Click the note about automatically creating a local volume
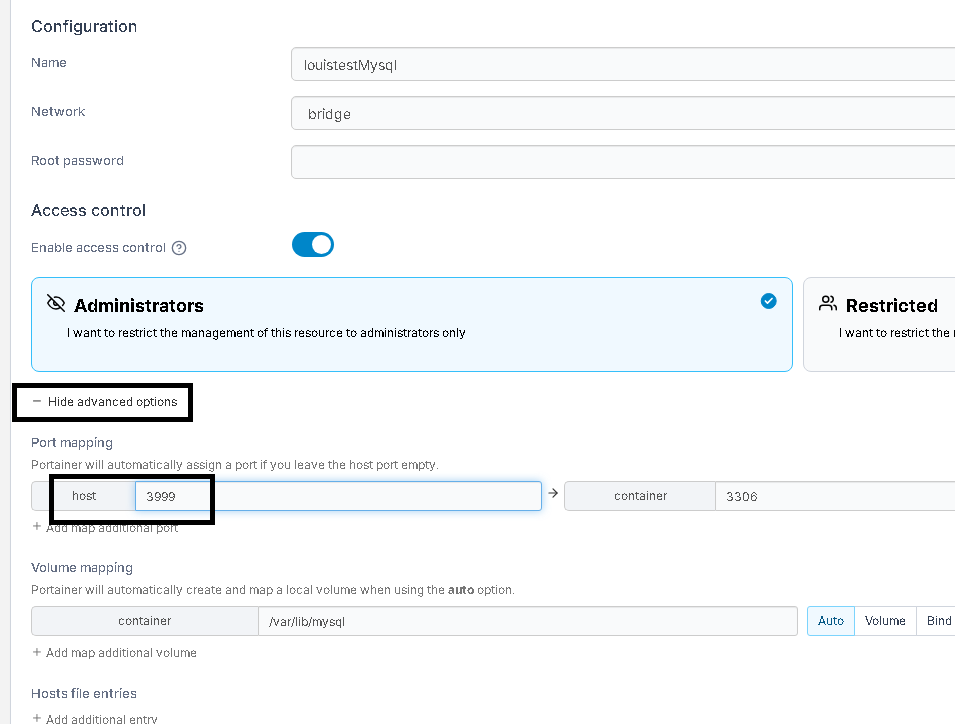 [273, 589]
